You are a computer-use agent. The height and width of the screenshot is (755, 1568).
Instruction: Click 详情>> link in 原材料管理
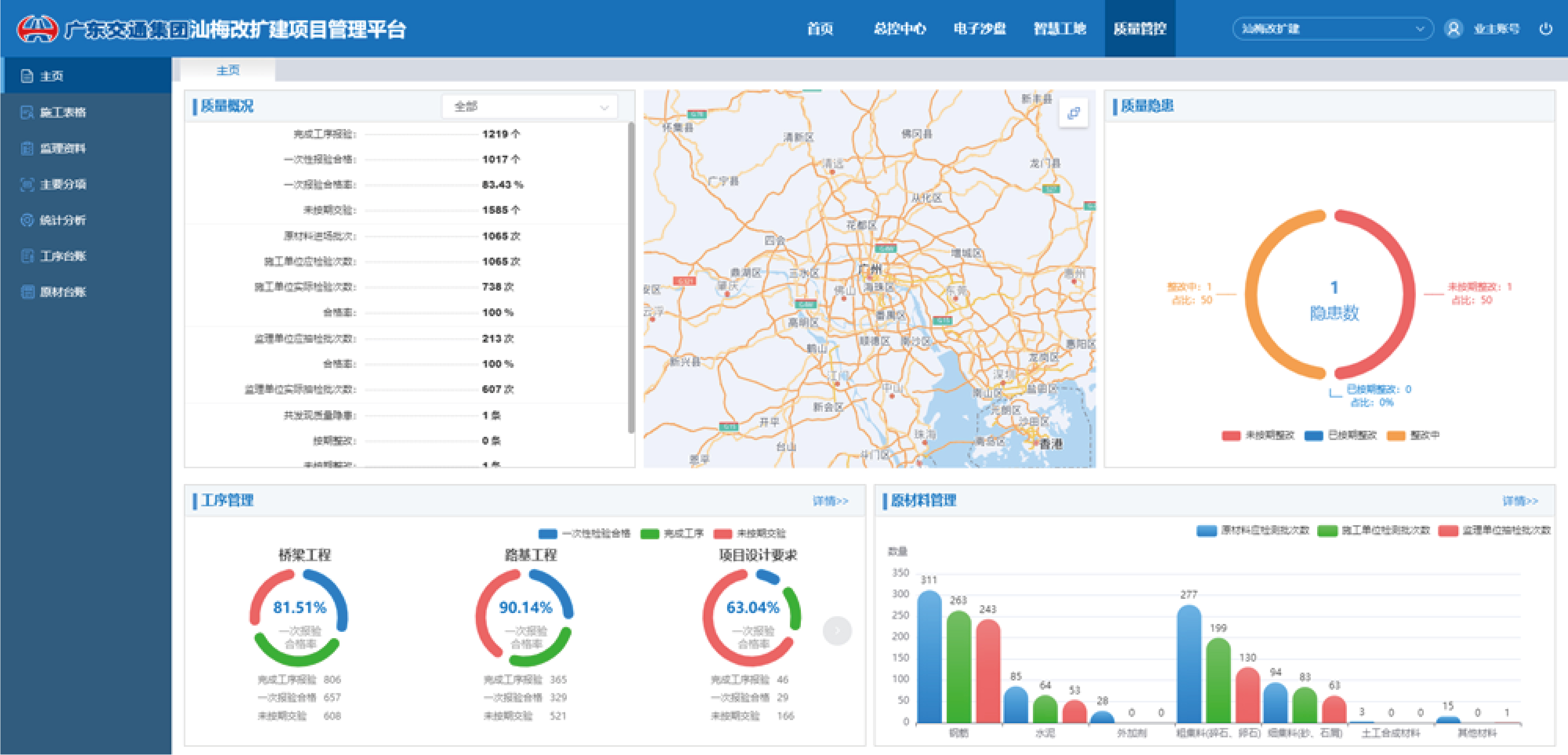tap(1520, 500)
